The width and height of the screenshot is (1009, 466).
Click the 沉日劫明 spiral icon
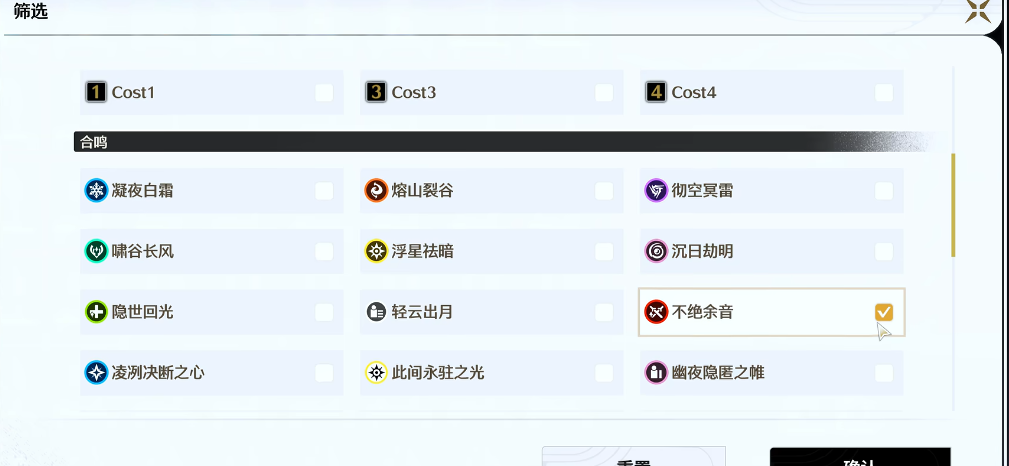[656, 251]
